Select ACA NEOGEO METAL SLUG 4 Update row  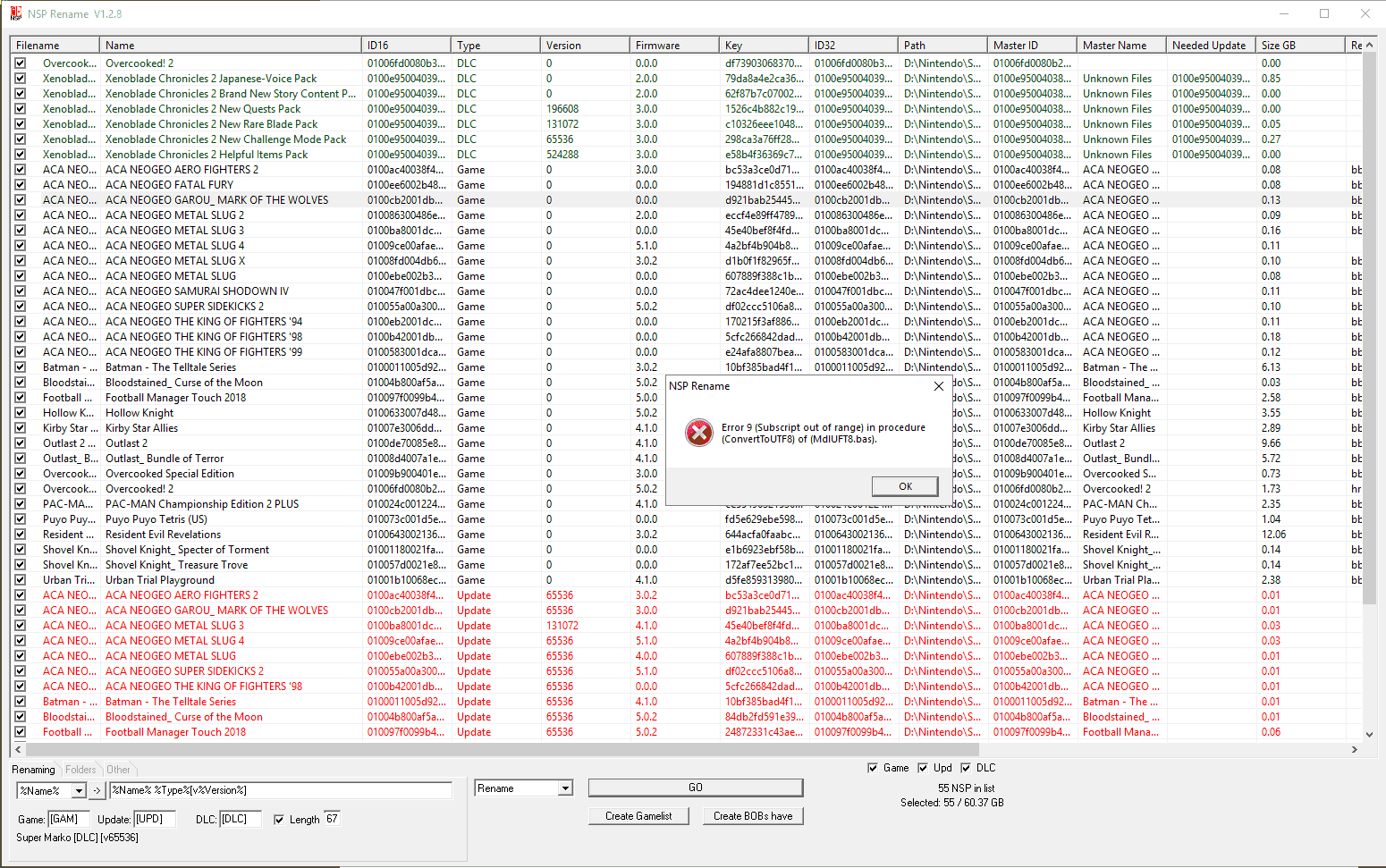click(x=687, y=641)
